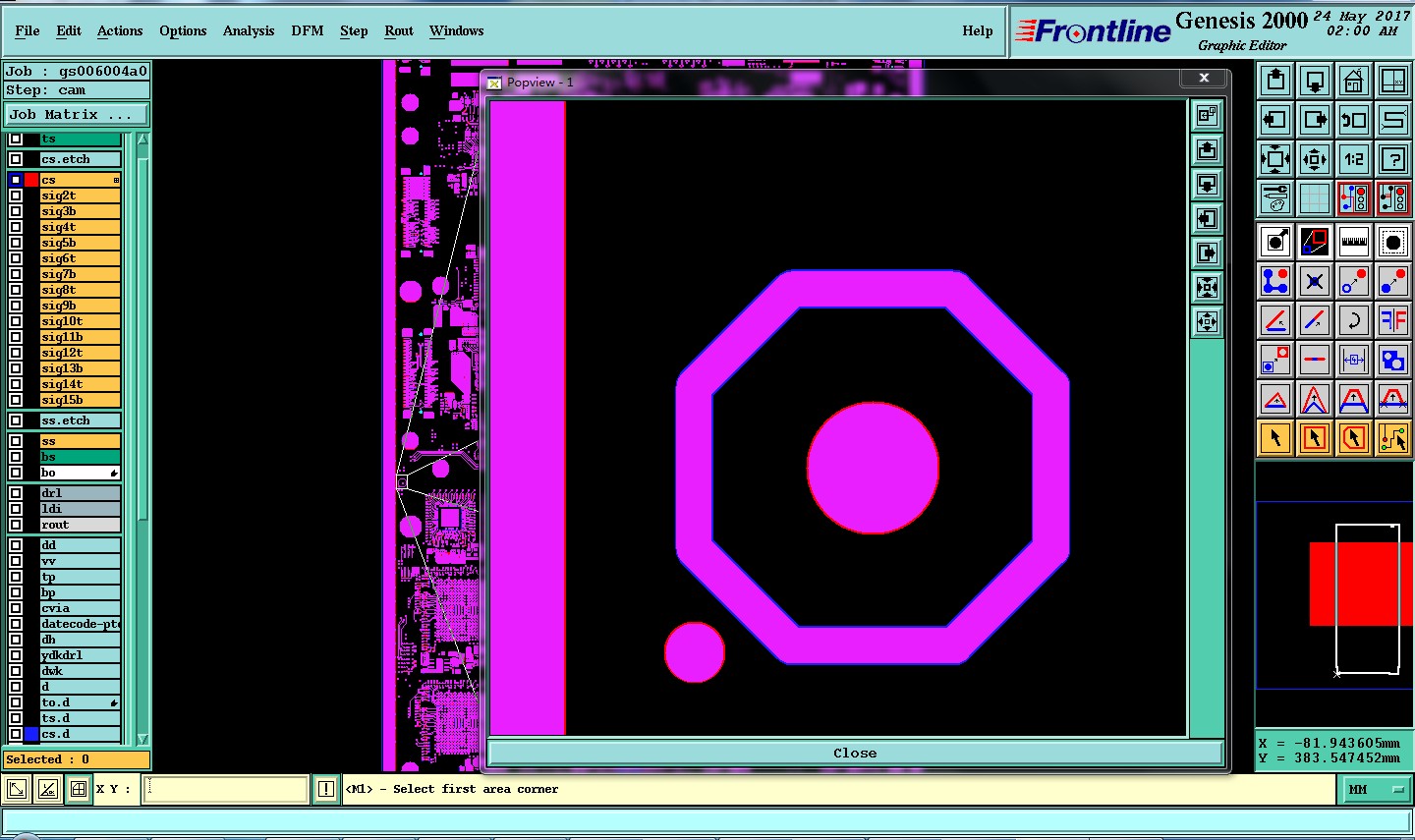
Task: Click layer list scroll down arrow
Action: (x=142, y=739)
